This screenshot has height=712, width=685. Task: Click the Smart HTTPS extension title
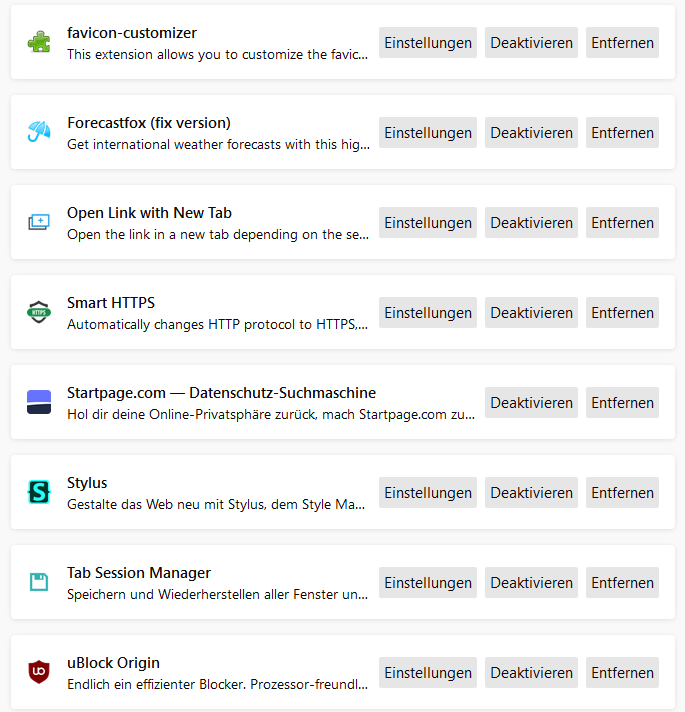tap(111, 303)
